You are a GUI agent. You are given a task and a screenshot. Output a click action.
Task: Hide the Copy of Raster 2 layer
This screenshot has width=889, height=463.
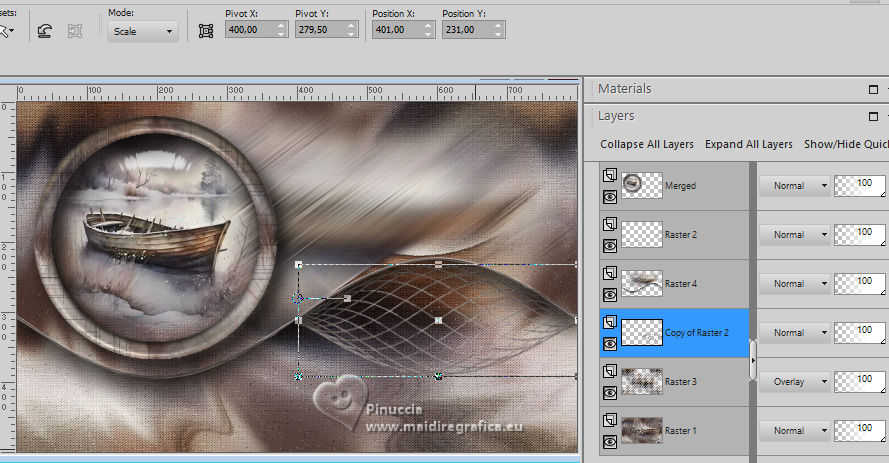[610, 344]
